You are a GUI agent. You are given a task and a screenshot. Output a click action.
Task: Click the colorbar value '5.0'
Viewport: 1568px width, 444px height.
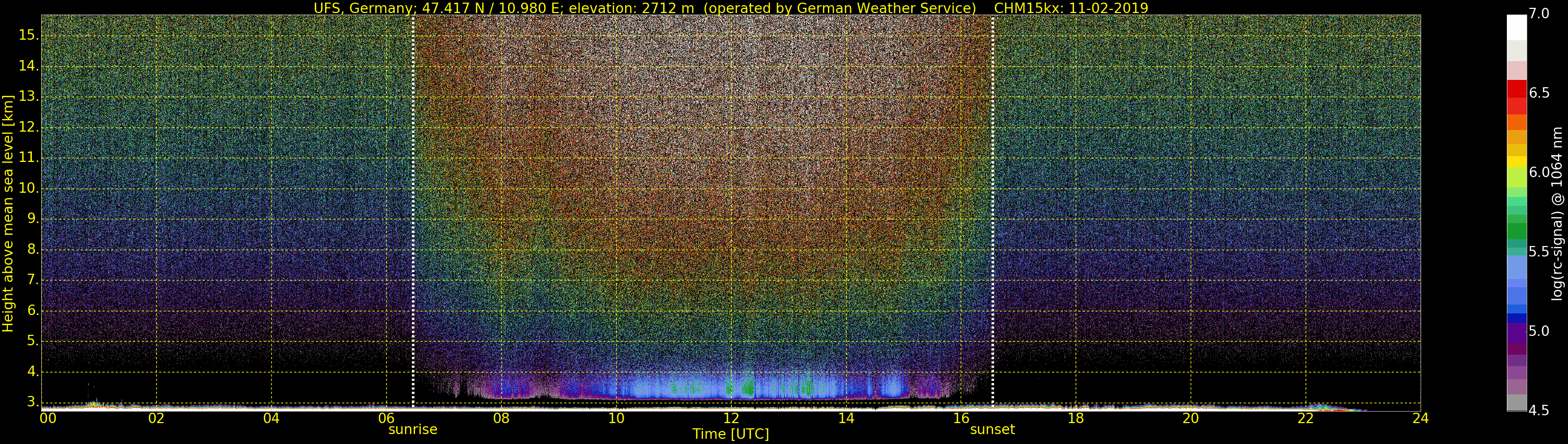point(1539,332)
